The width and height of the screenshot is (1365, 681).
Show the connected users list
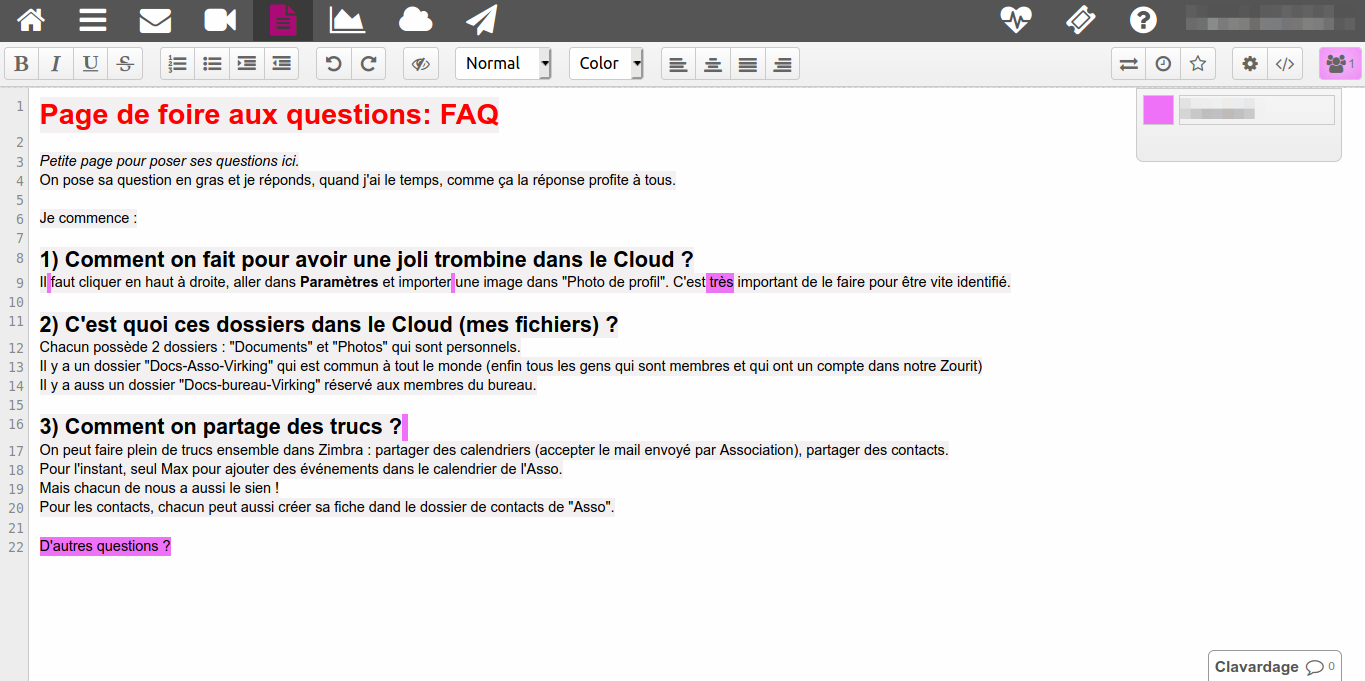[1338, 64]
